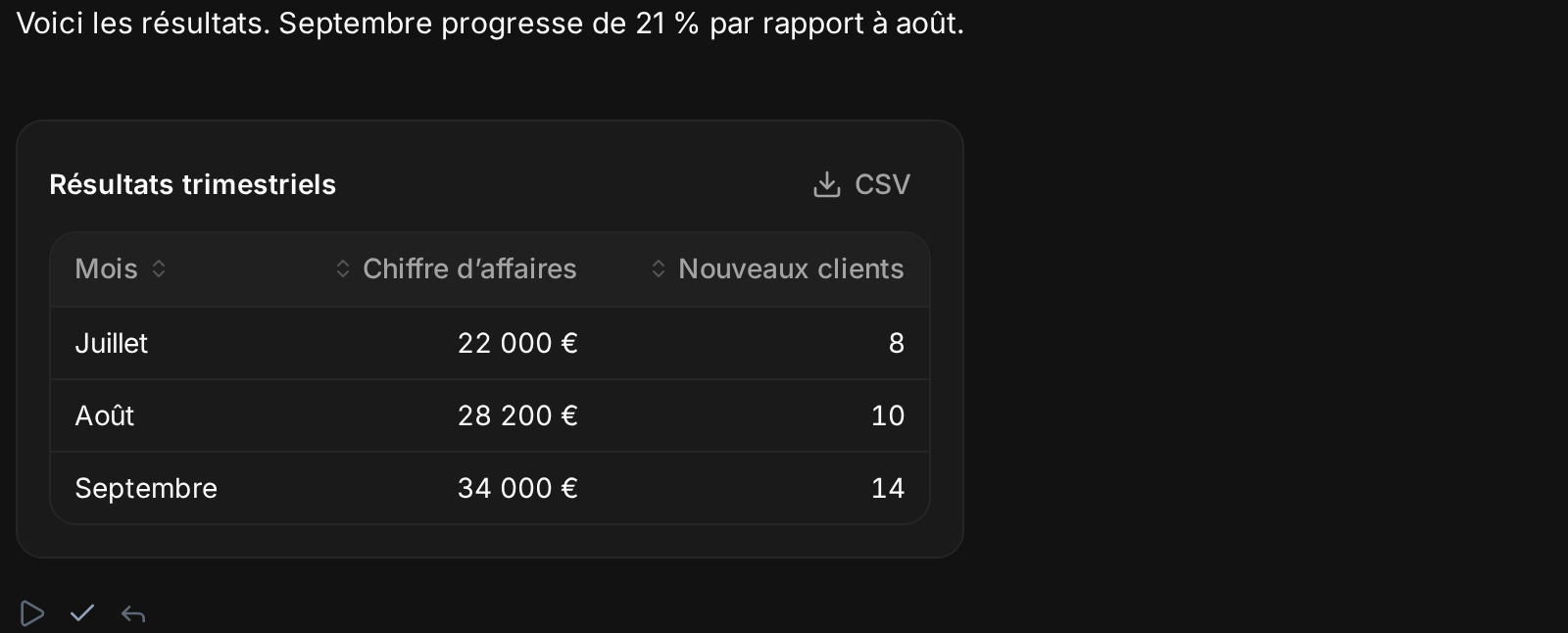The width and height of the screenshot is (1568, 633).
Task: Click the reply arrow icon below the card
Action: (133, 614)
